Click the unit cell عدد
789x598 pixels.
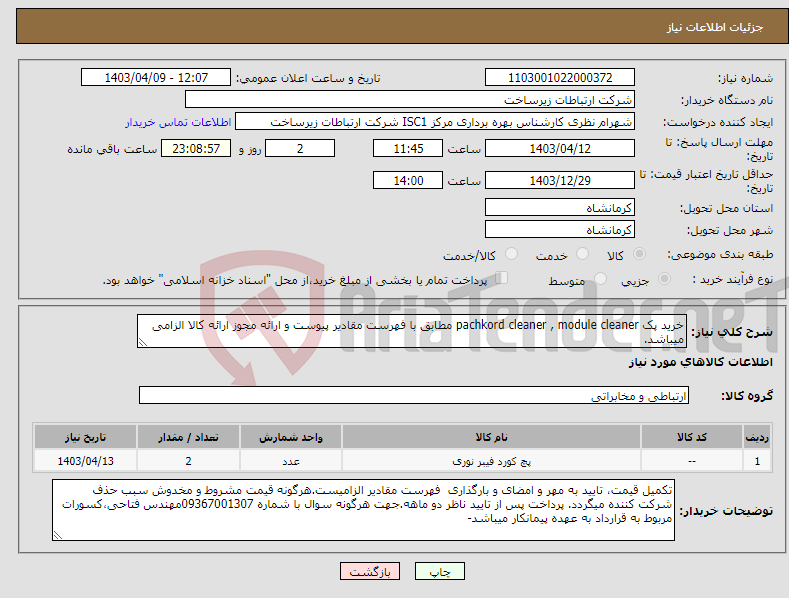291,461
